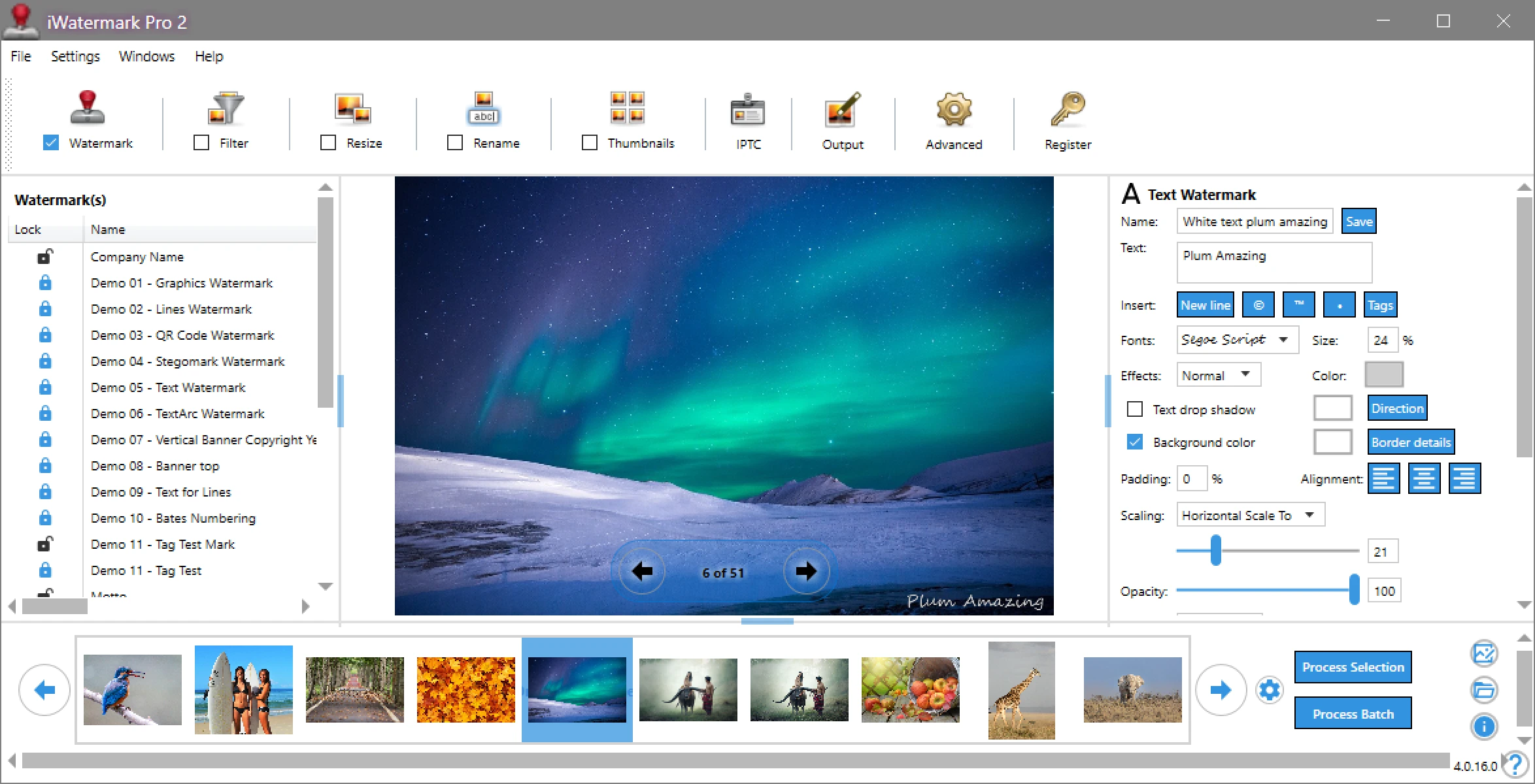Image resolution: width=1535 pixels, height=784 pixels.
Task: Click the Border details button
Action: [1411, 442]
